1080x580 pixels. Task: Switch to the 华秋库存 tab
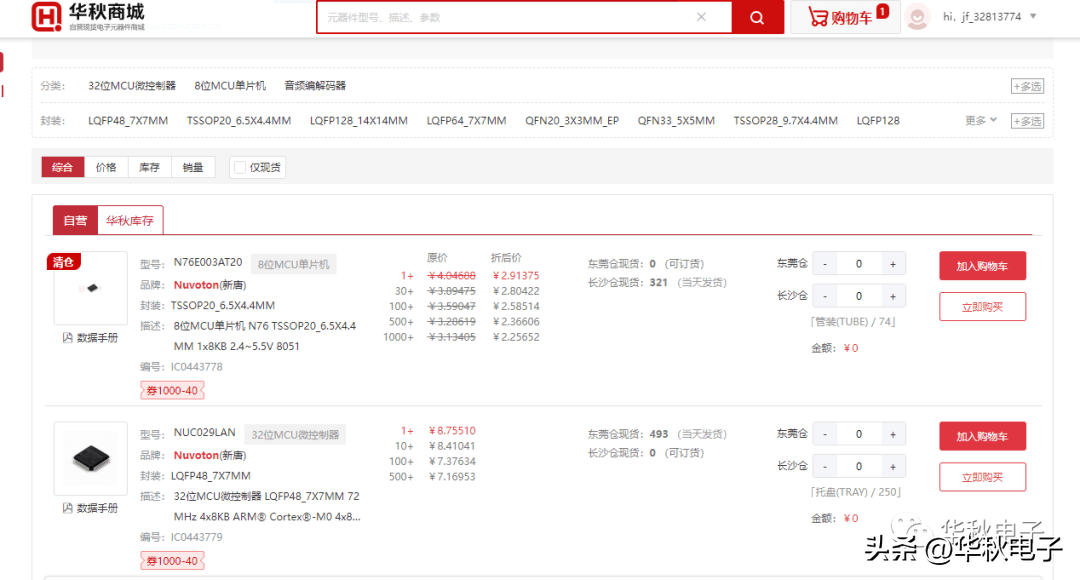129,220
